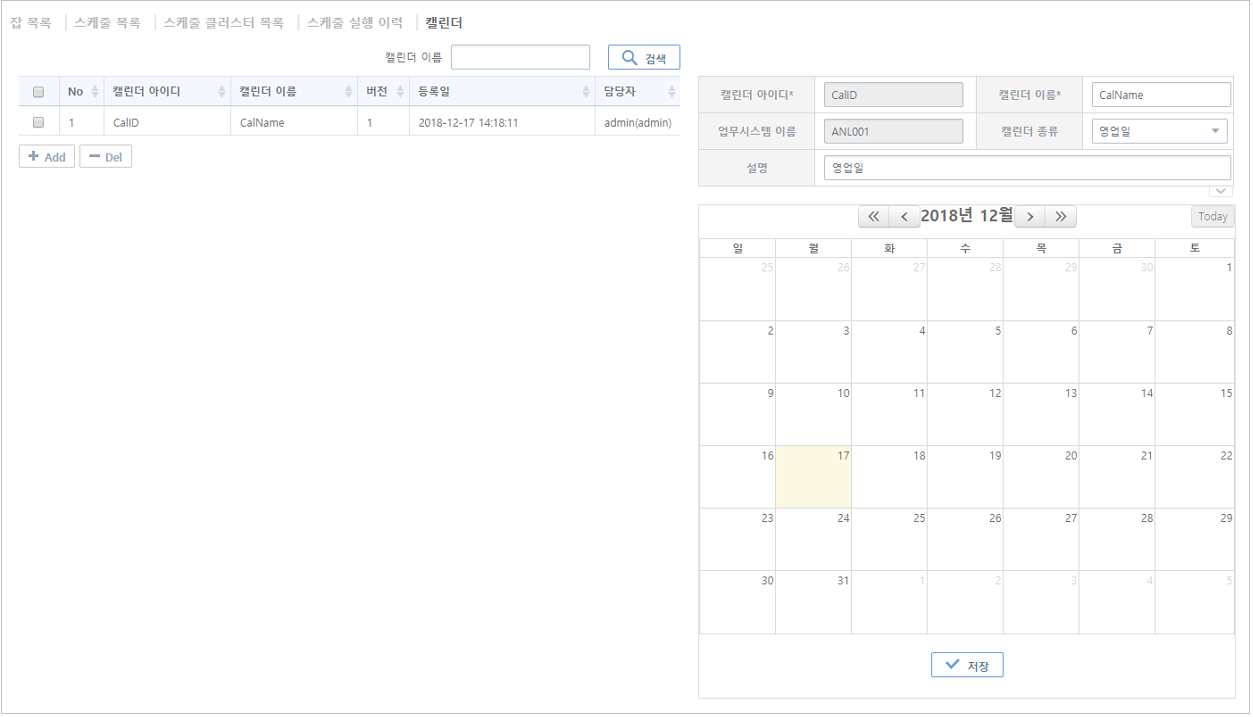Screen dimensions: 1253x717
Task: Open the 캘린더 종류 dropdown
Action: [1161, 131]
